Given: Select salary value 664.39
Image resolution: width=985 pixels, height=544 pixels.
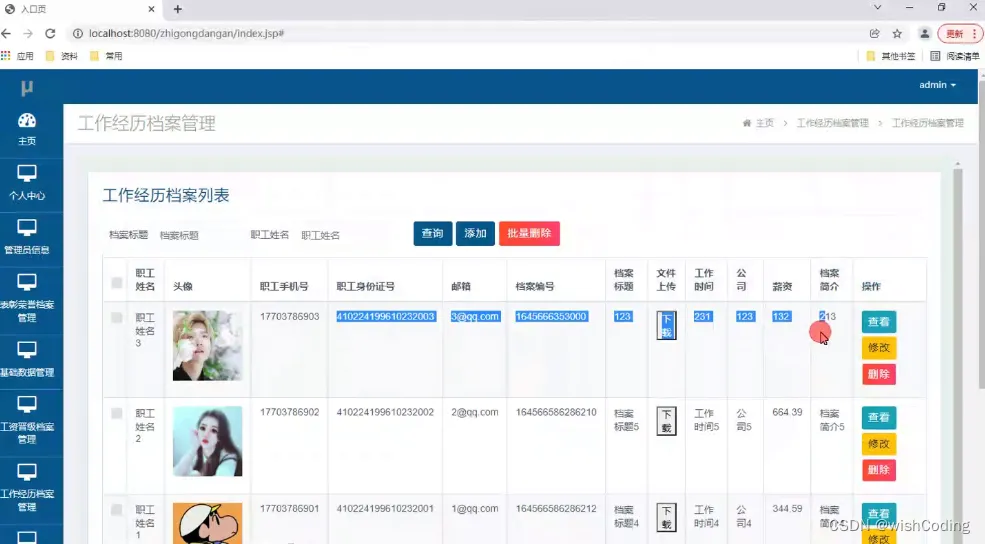Looking at the screenshot, I should click(x=787, y=412).
